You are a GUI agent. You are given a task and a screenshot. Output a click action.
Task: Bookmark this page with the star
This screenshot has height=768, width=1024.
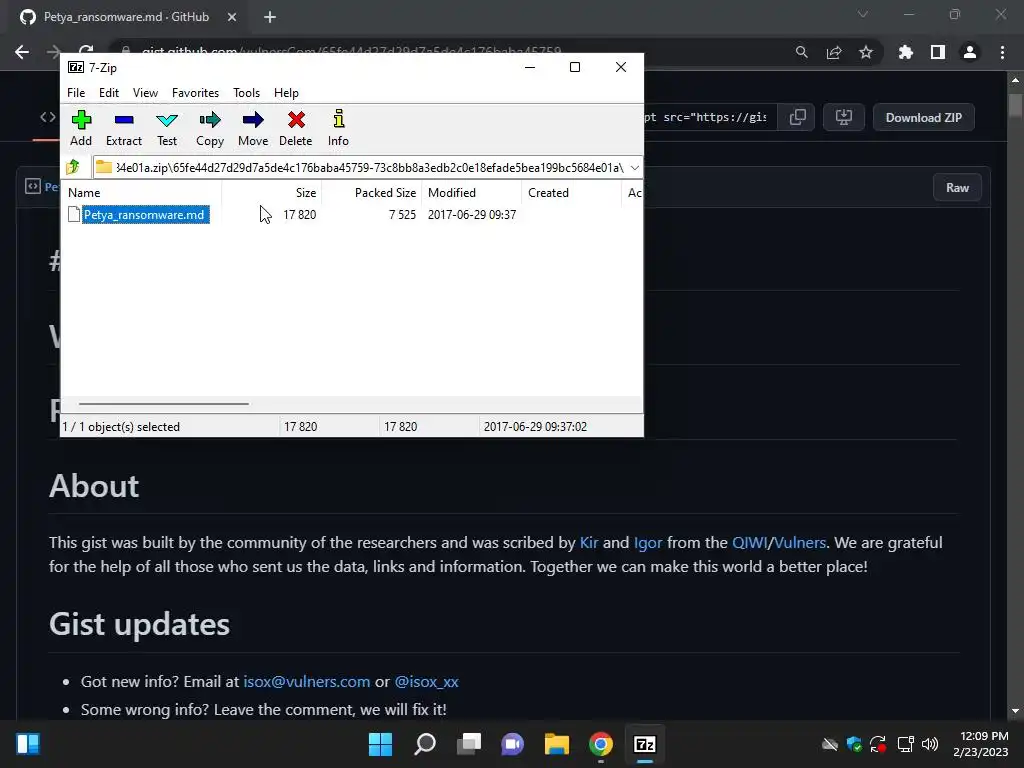click(866, 52)
